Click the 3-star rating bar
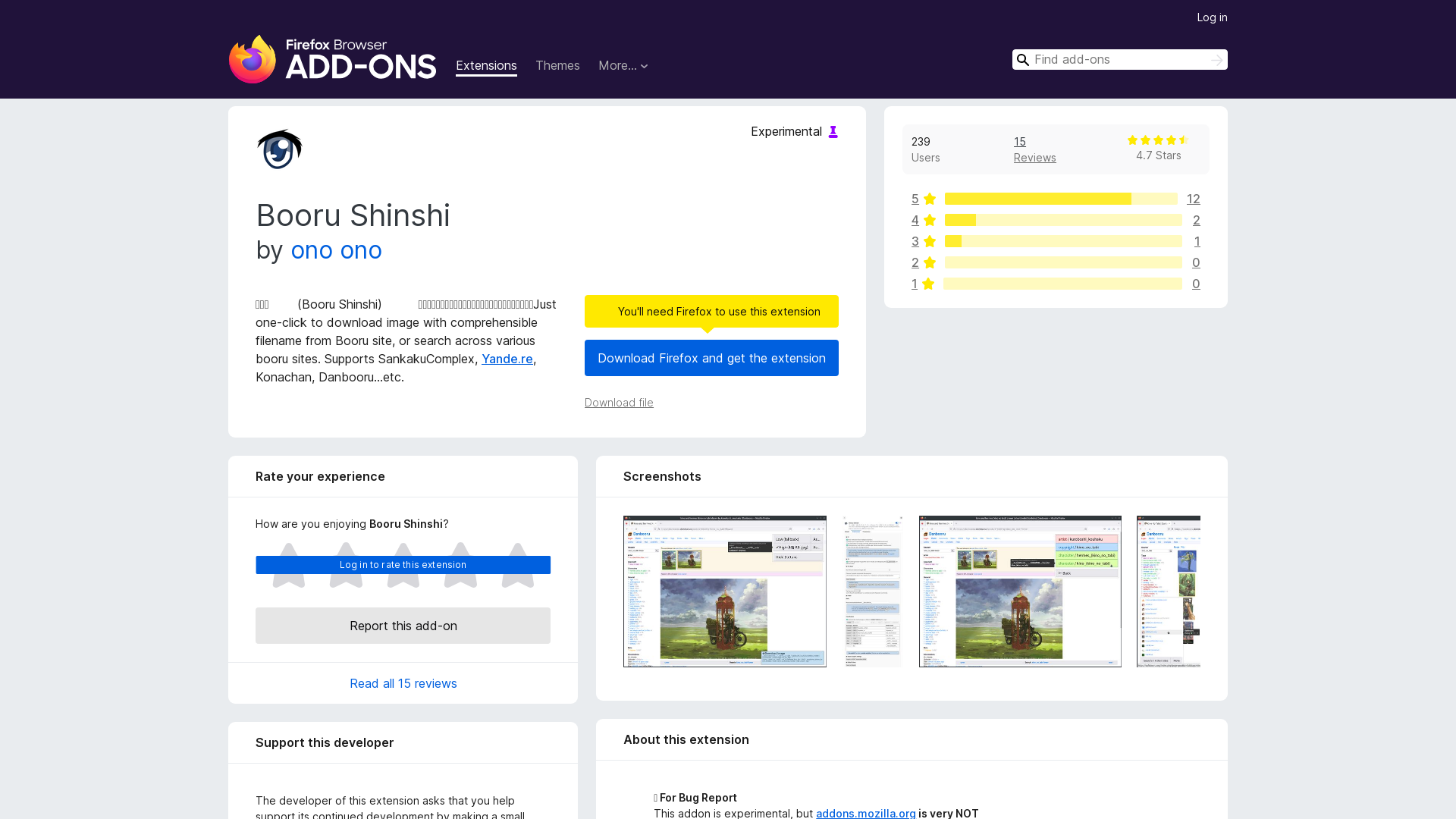Screen dimensions: 1456x819 coord(1063,241)
